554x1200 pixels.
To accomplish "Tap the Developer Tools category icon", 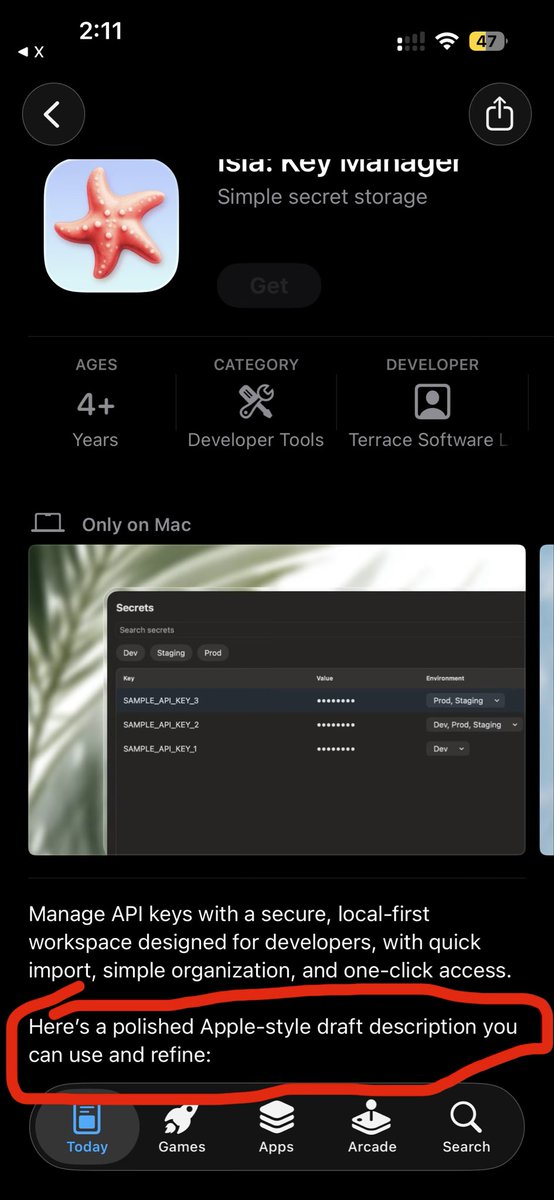I will pyautogui.click(x=256, y=402).
